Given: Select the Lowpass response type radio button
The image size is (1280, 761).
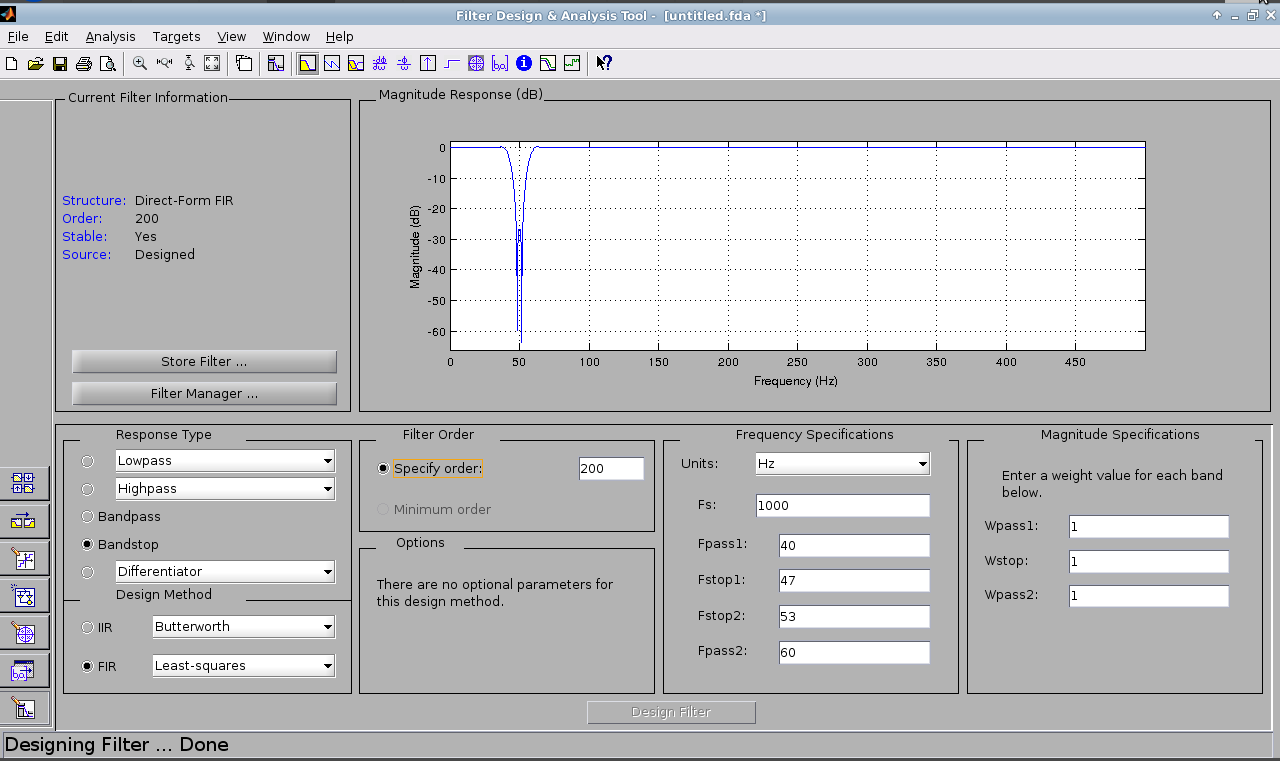Looking at the screenshot, I should click(x=88, y=461).
